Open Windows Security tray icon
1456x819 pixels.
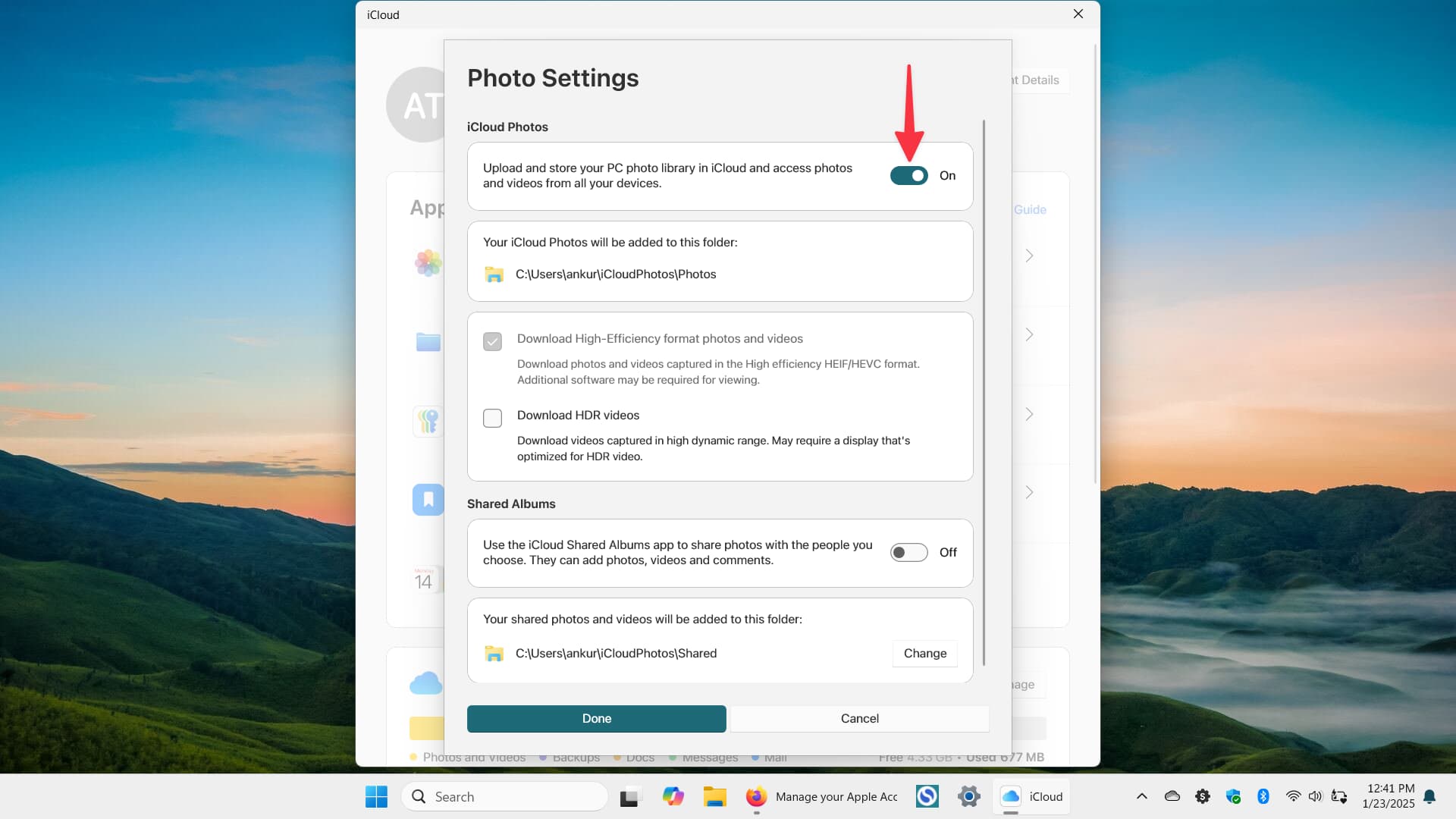(x=1233, y=796)
